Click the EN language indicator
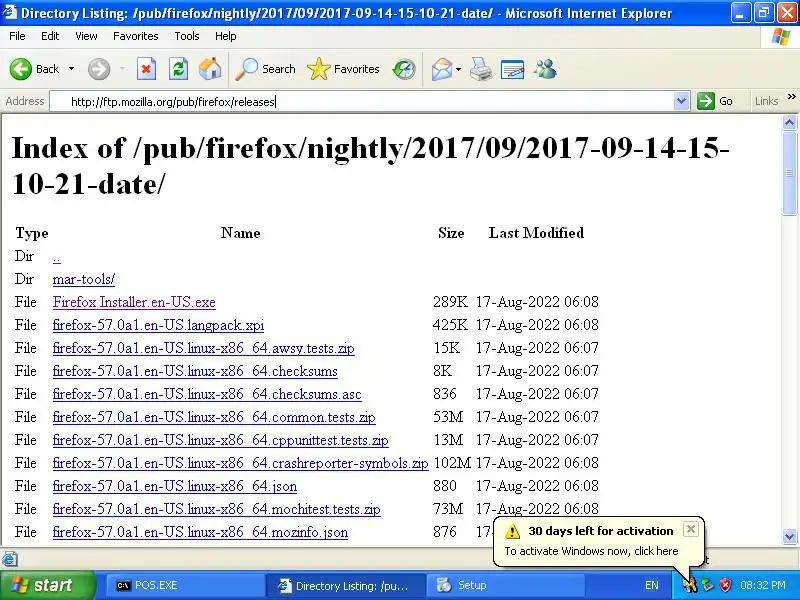 652,585
